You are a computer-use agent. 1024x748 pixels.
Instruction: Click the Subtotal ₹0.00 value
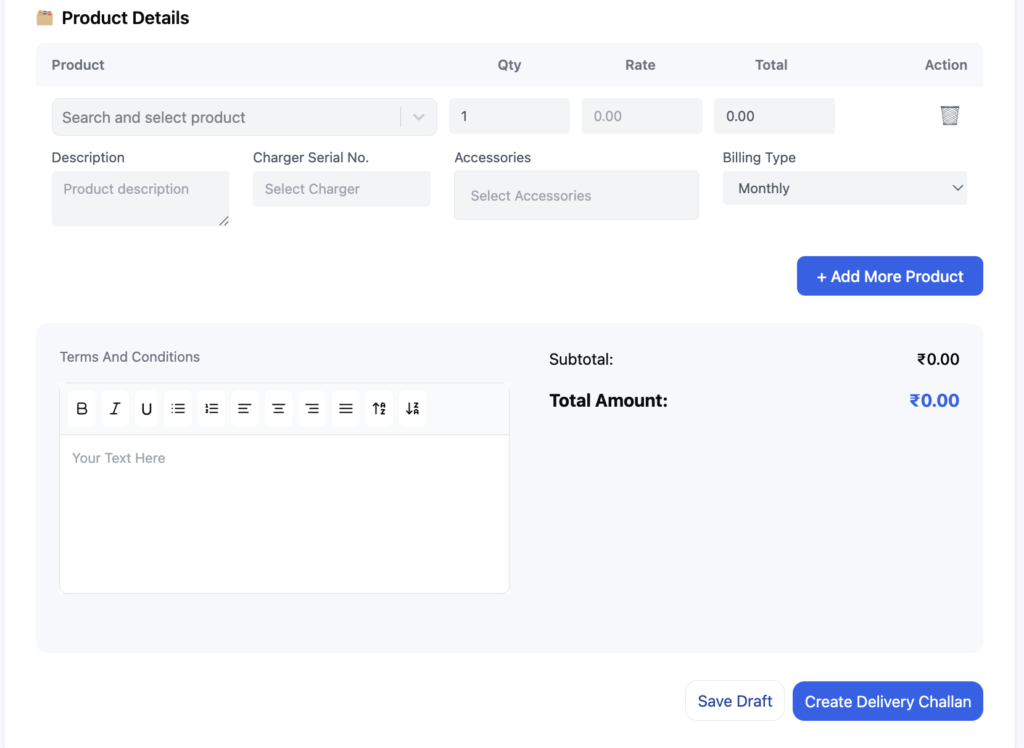938,359
